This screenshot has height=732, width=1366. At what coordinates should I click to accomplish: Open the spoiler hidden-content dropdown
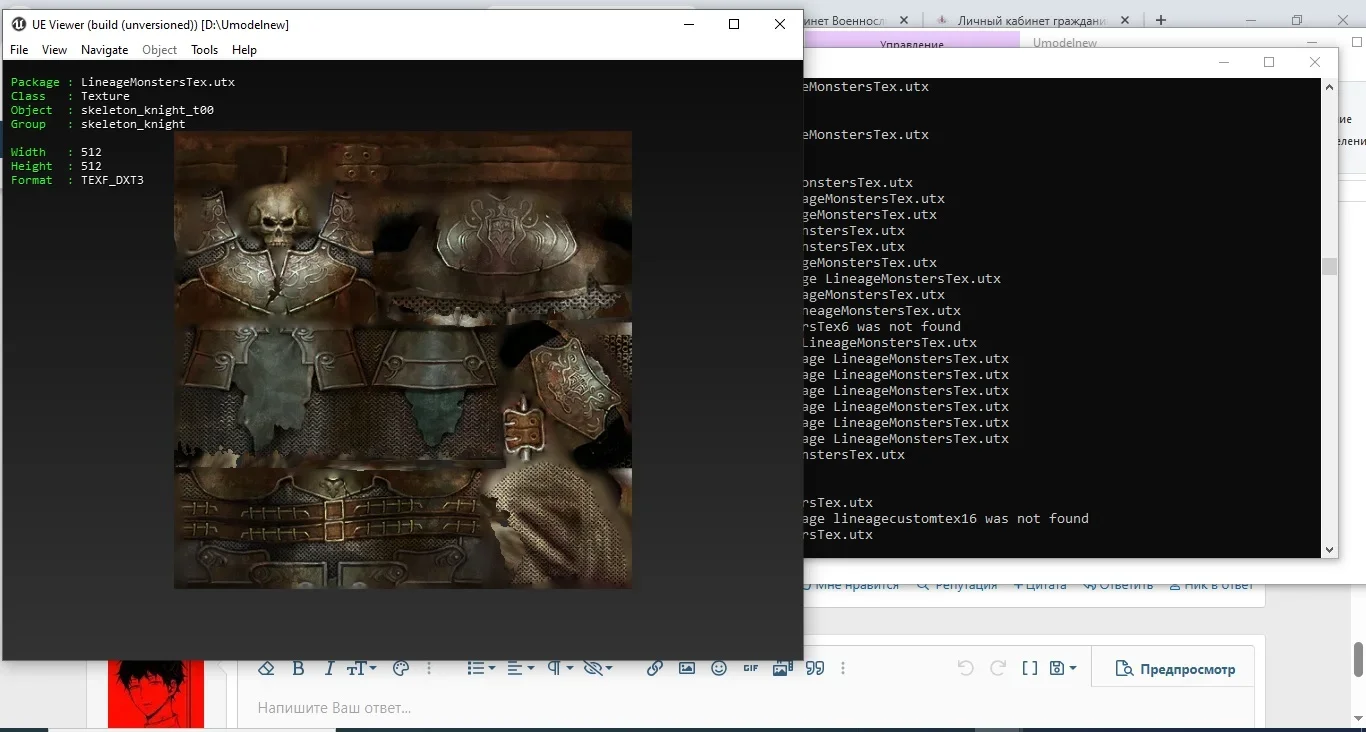pyautogui.click(x=598, y=668)
